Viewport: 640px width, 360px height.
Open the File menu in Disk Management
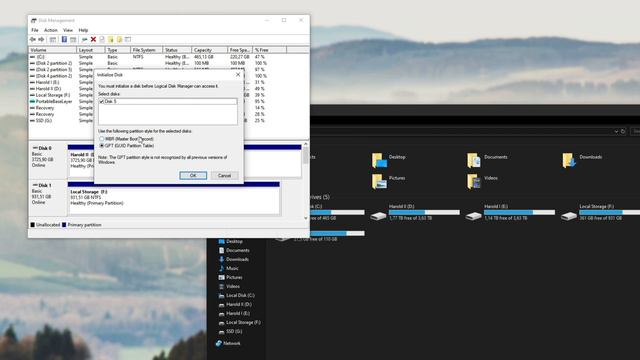coord(35,30)
